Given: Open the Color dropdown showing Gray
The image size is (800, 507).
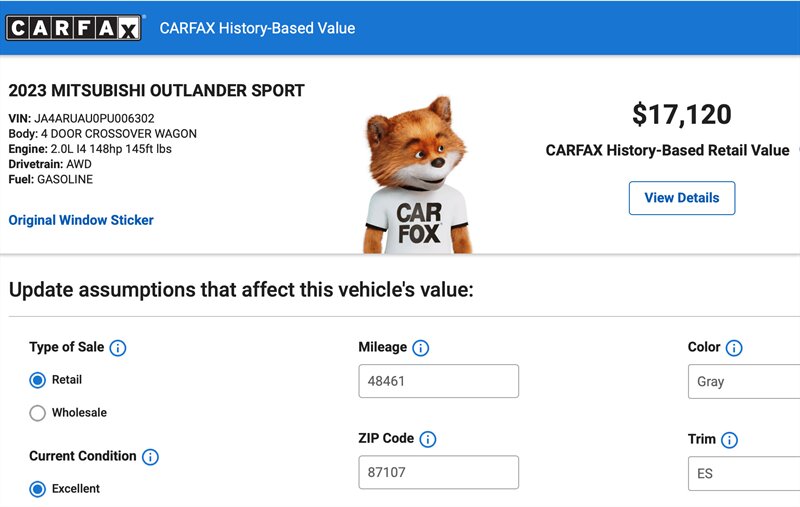Looking at the screenshot, I should (743, 381).
